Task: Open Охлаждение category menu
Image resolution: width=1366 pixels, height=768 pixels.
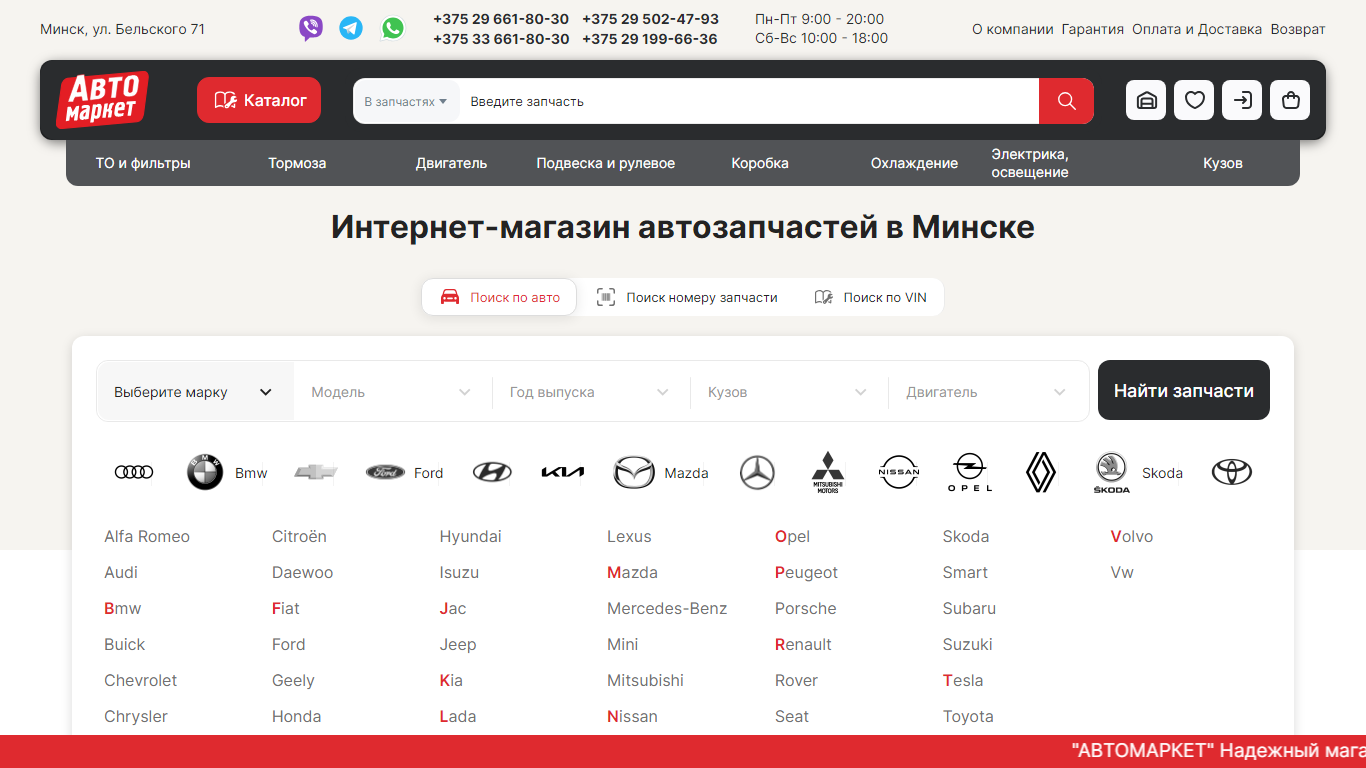Action: [x=914, y=163]
